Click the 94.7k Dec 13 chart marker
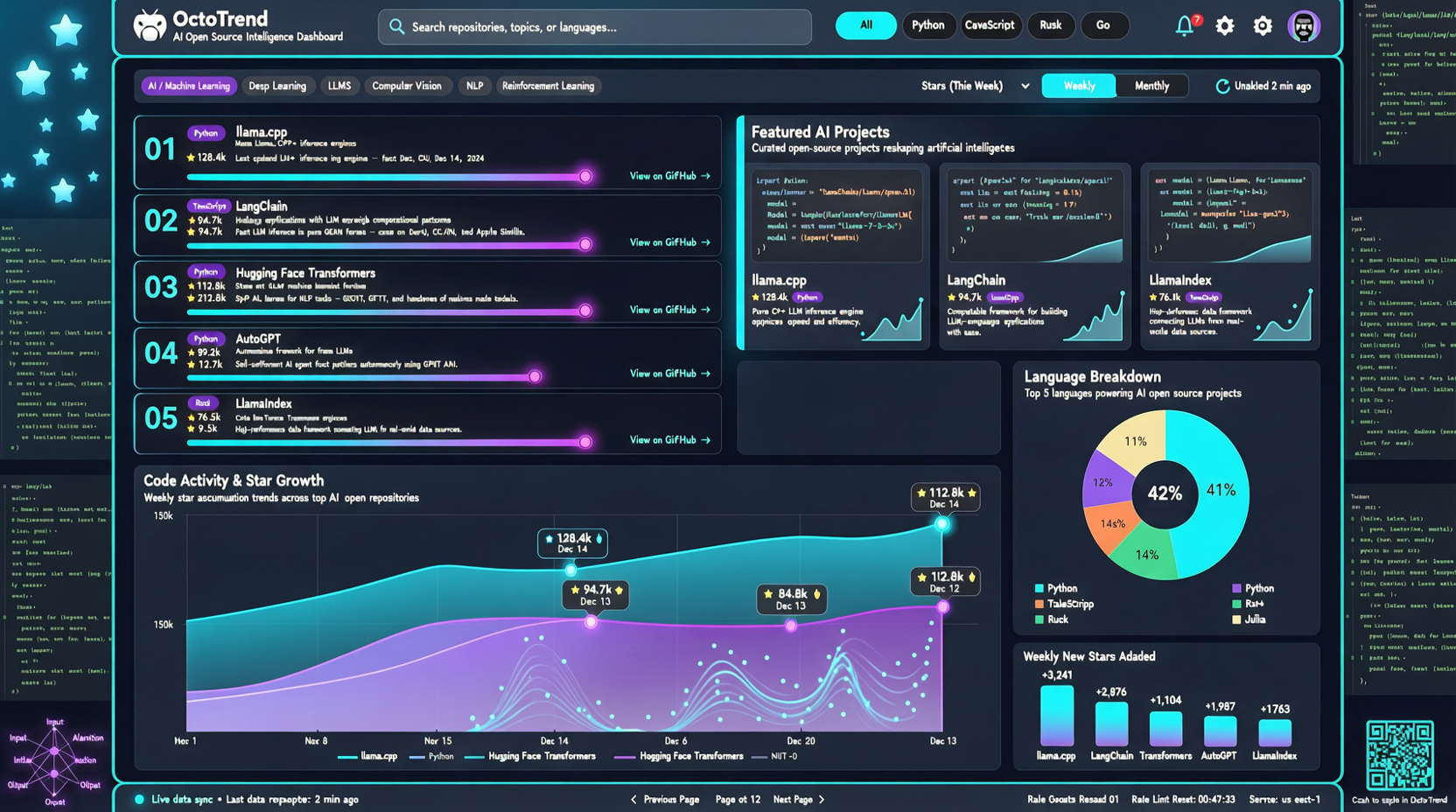This screenshot has height=812, width=1456. click(591, 622)
